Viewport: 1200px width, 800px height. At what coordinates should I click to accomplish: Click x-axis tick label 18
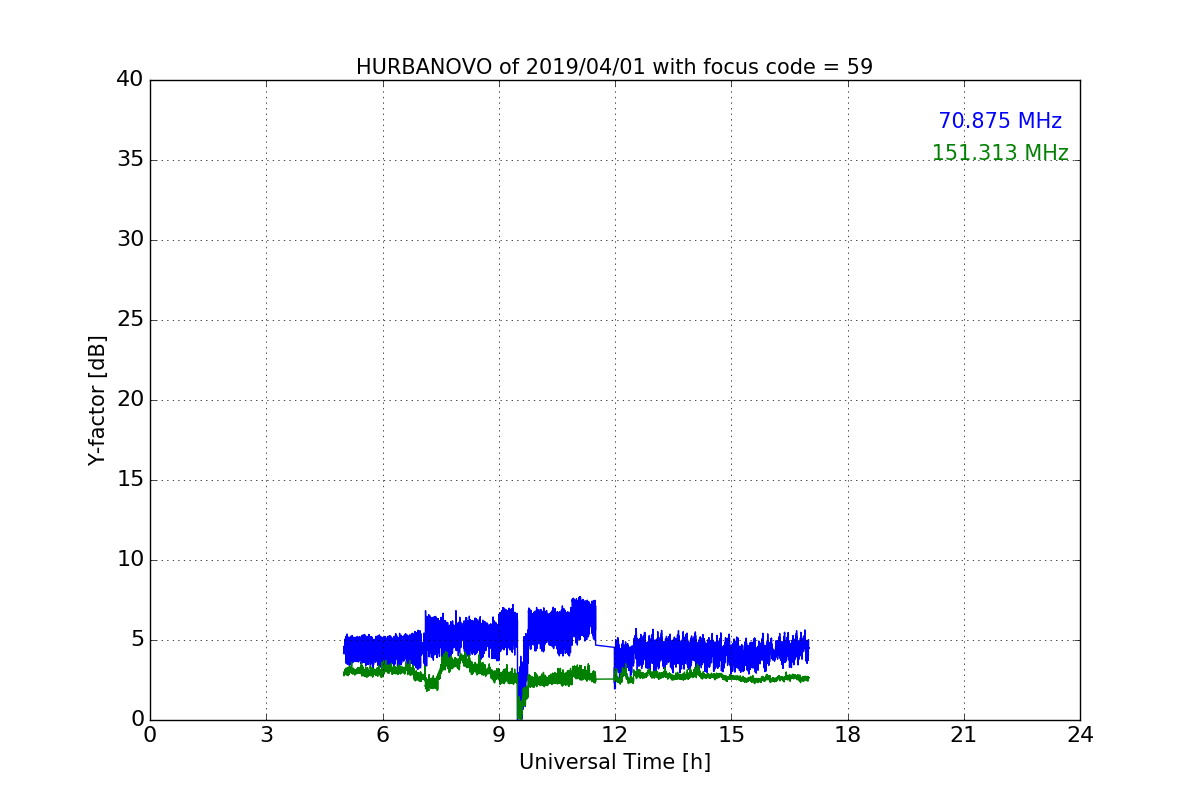coord(848,735)
